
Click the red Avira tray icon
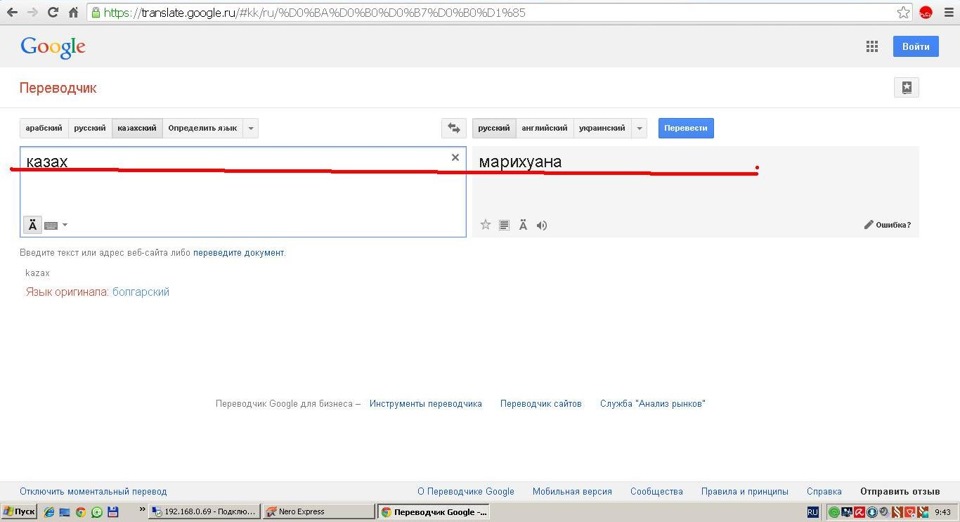point(860,512)
